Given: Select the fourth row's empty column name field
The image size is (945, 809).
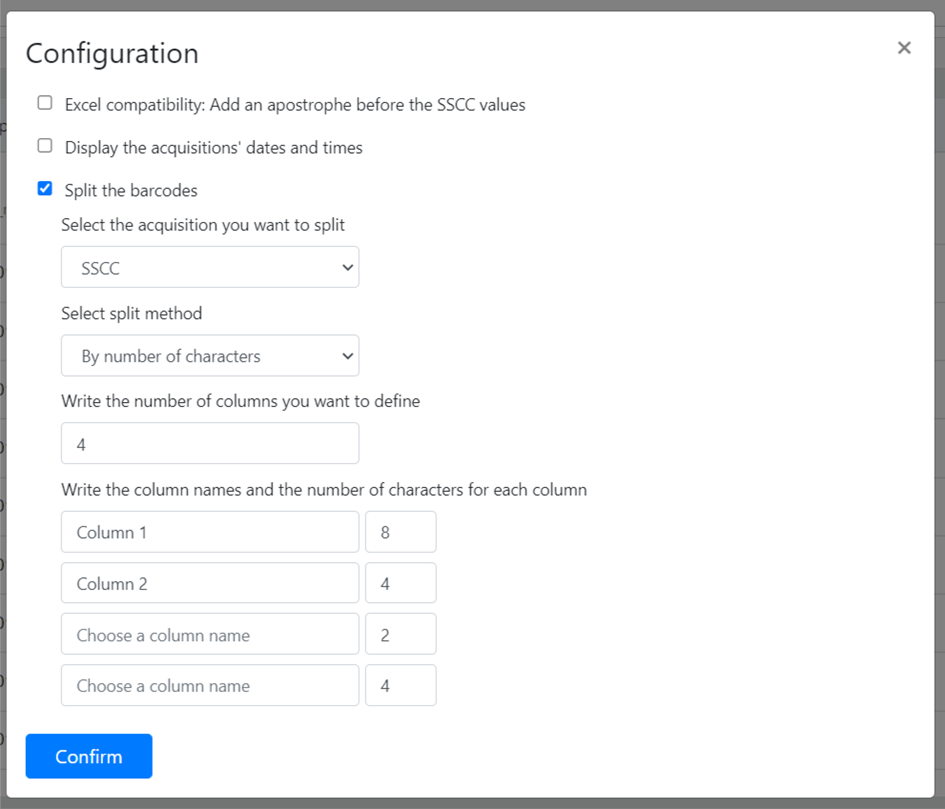Looking at the screenshot, I should (210, 685).
